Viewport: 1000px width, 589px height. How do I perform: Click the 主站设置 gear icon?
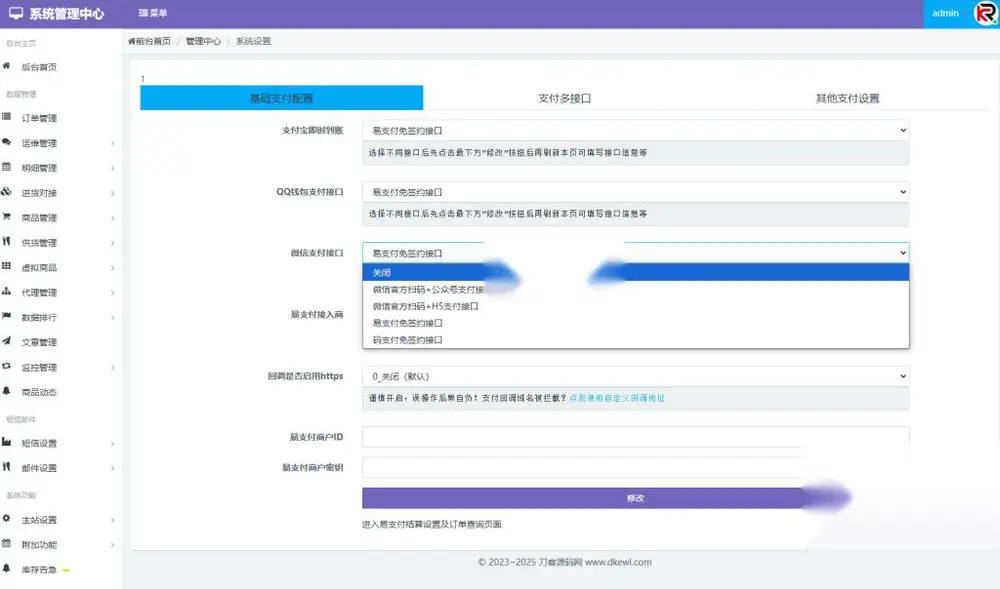pyautogui.click(x=6, y=519)
